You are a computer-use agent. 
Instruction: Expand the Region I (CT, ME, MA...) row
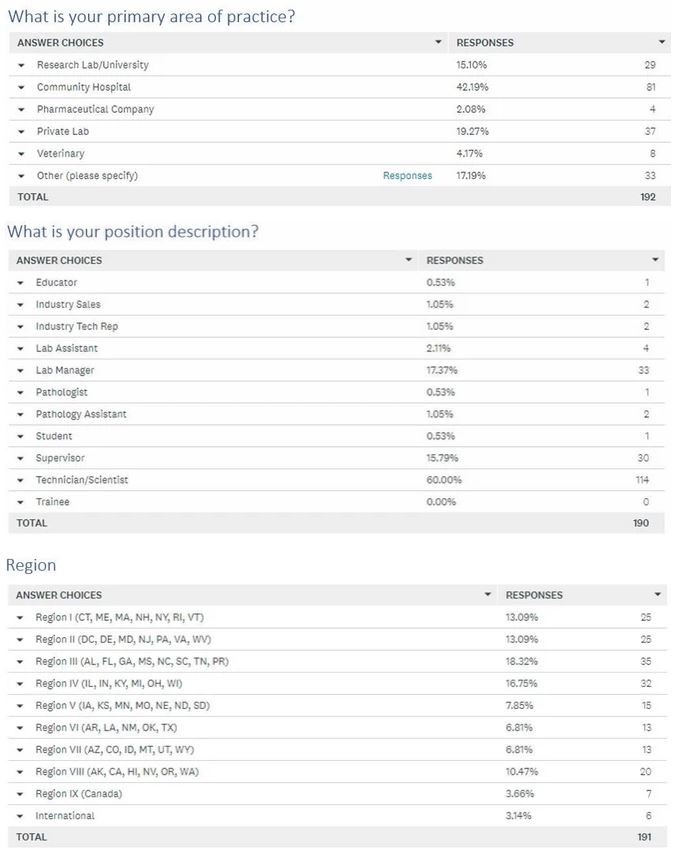22,617
